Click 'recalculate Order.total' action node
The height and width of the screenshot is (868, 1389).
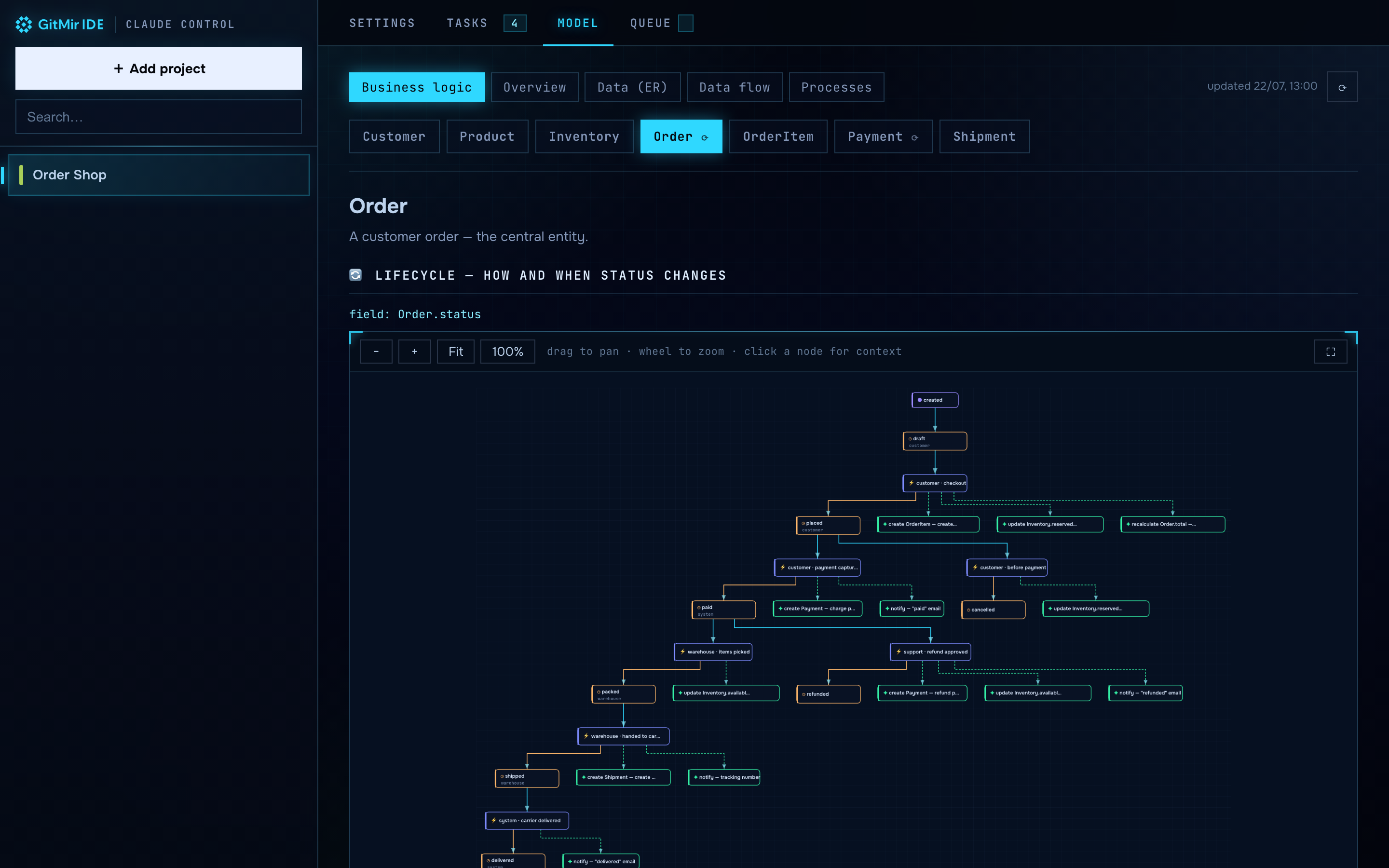pos(1172,524)
